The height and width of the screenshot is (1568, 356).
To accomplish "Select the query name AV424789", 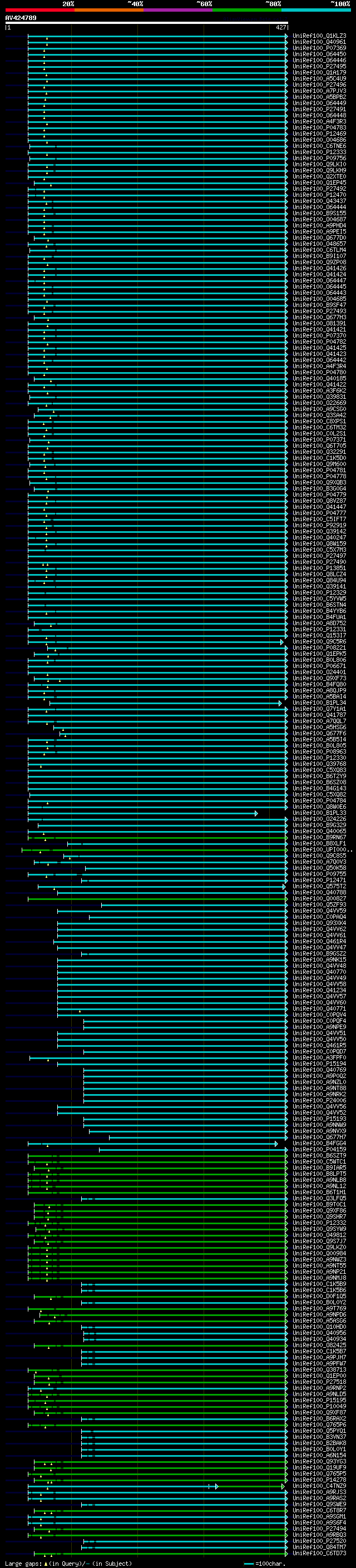I will pyautogui.click(x=21, y=18).
